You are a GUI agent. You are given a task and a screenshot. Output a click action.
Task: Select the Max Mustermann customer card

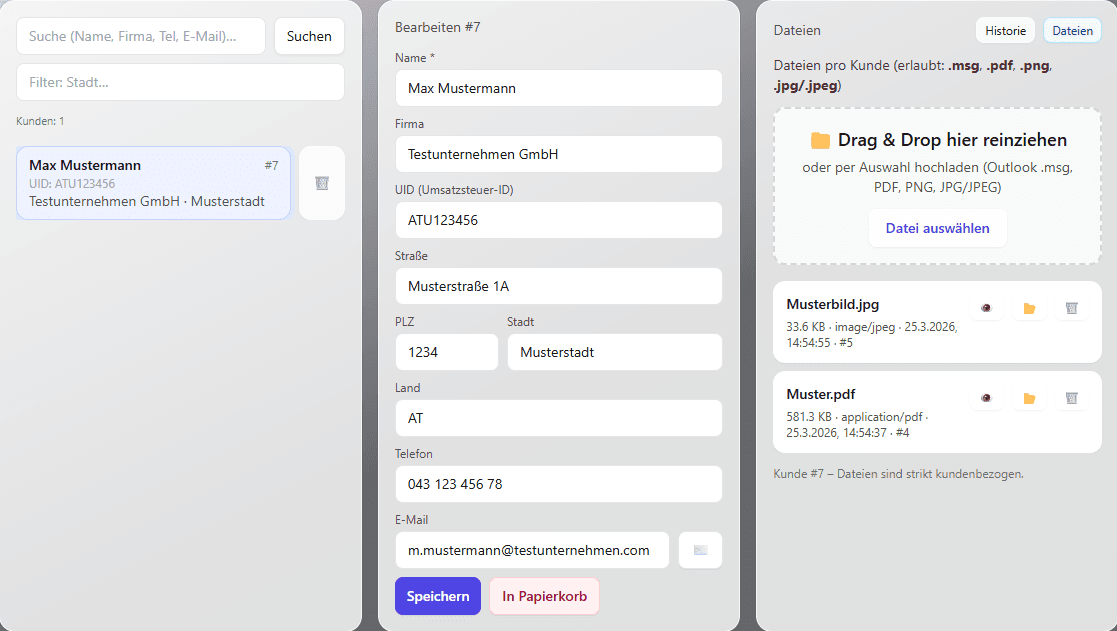(153, 183)
